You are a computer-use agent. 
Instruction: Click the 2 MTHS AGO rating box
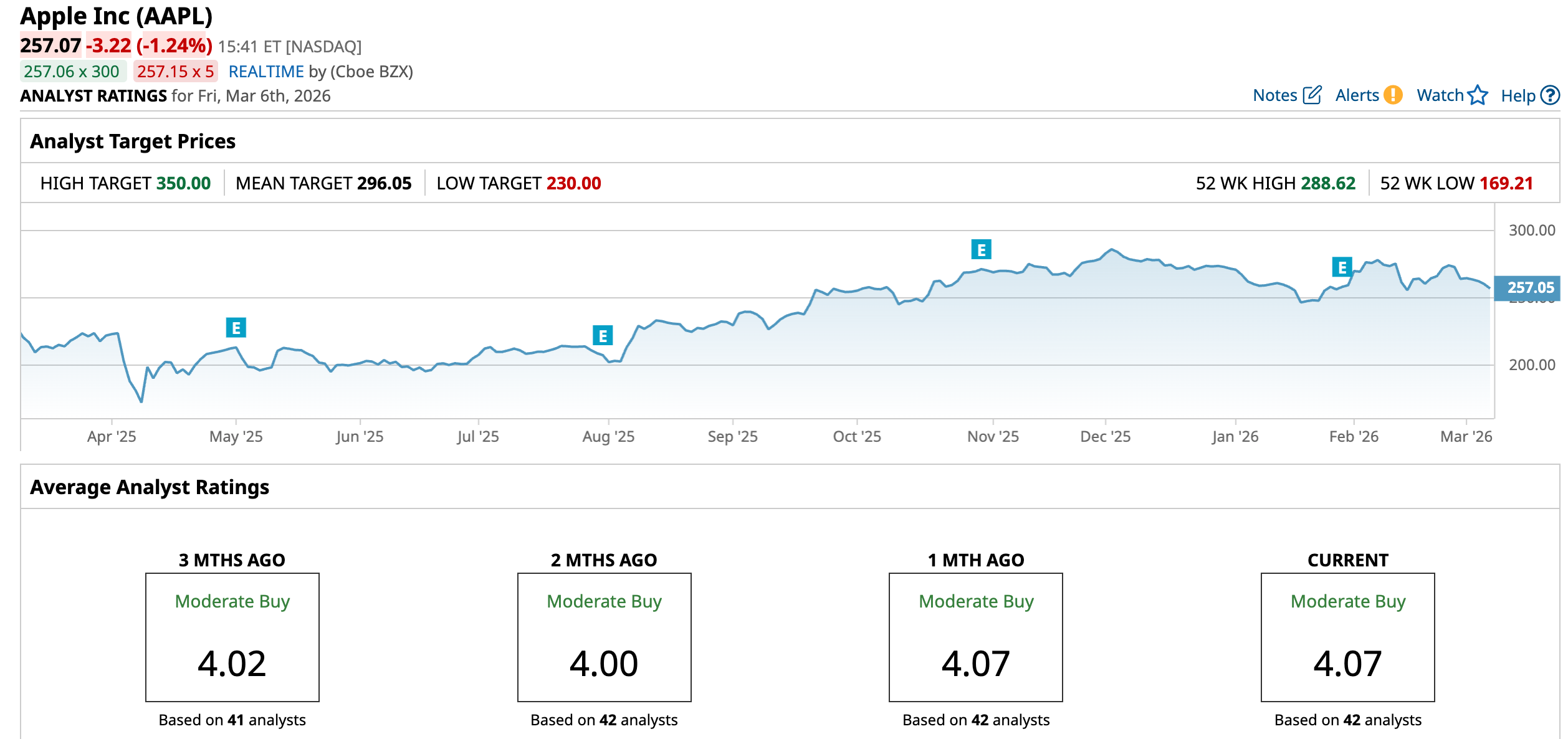(604, 637)
